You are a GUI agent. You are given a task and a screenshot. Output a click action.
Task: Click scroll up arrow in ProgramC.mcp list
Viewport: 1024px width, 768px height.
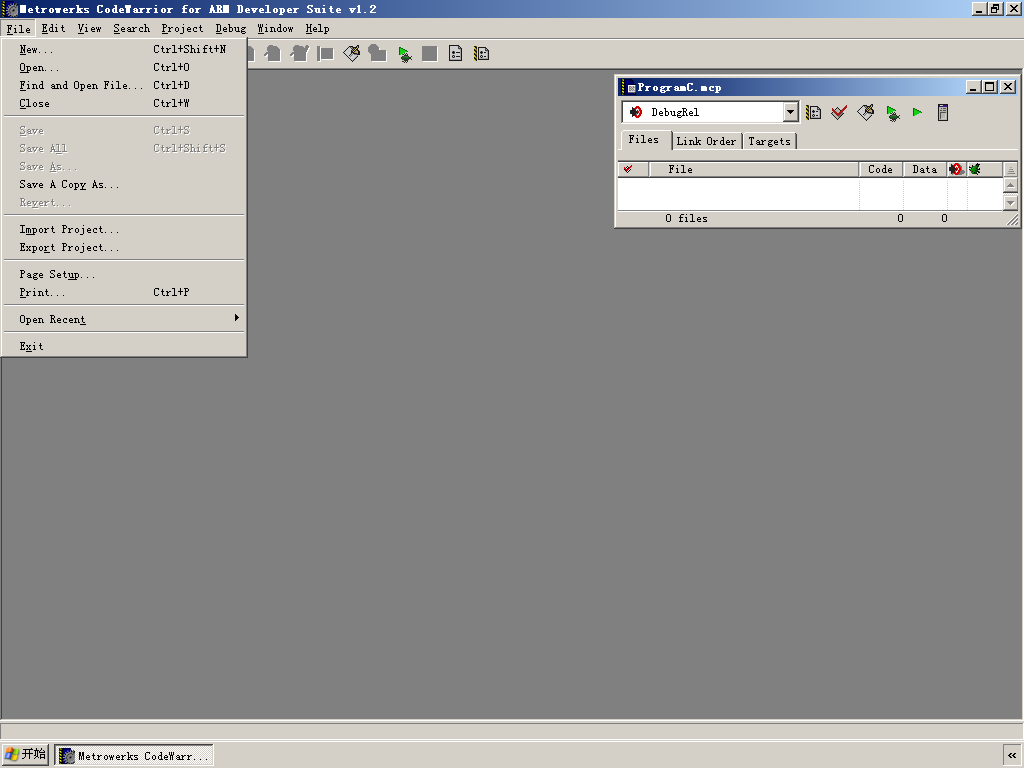[1011, 185]
